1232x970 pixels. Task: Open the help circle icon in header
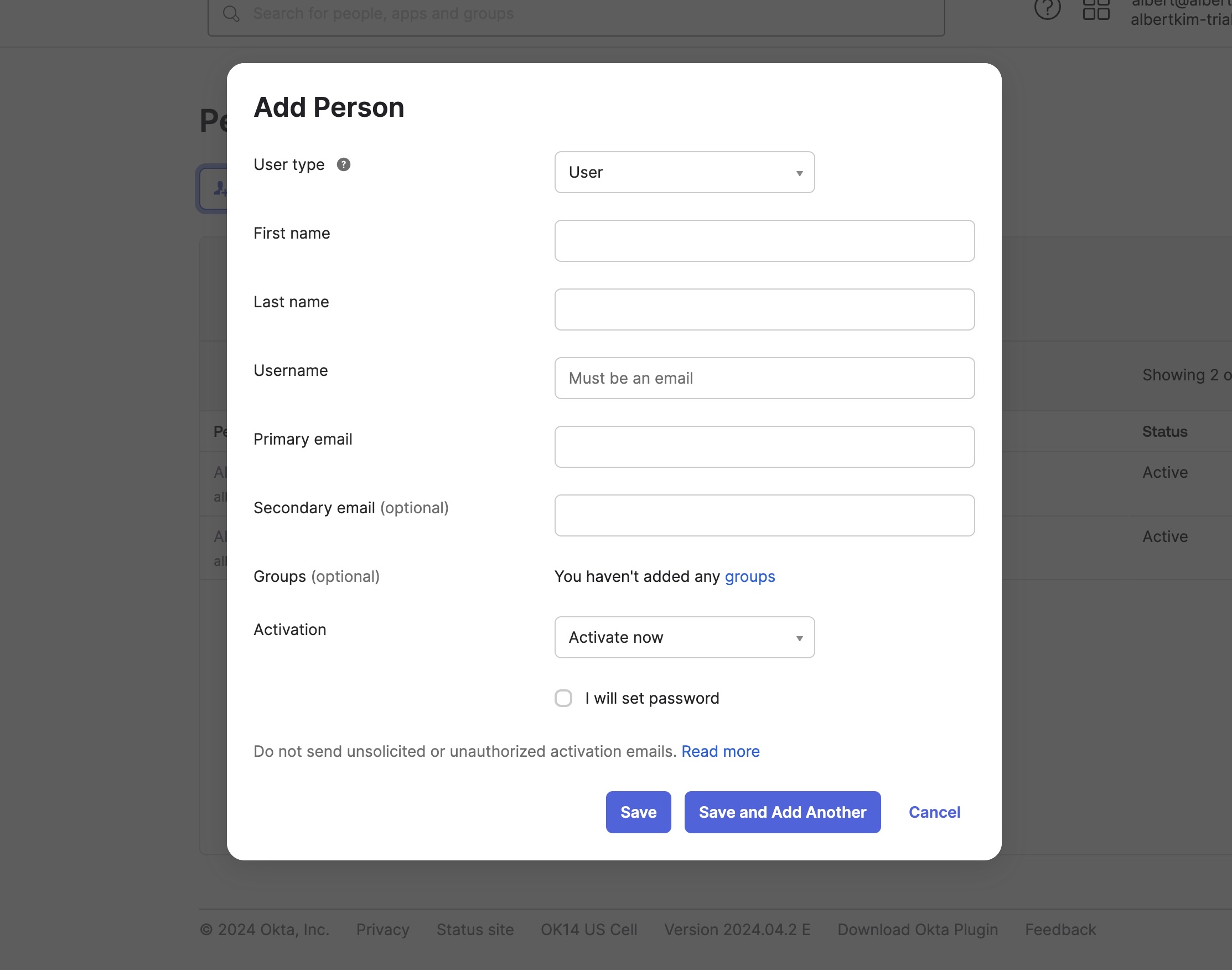click(x=1047, y=8)
